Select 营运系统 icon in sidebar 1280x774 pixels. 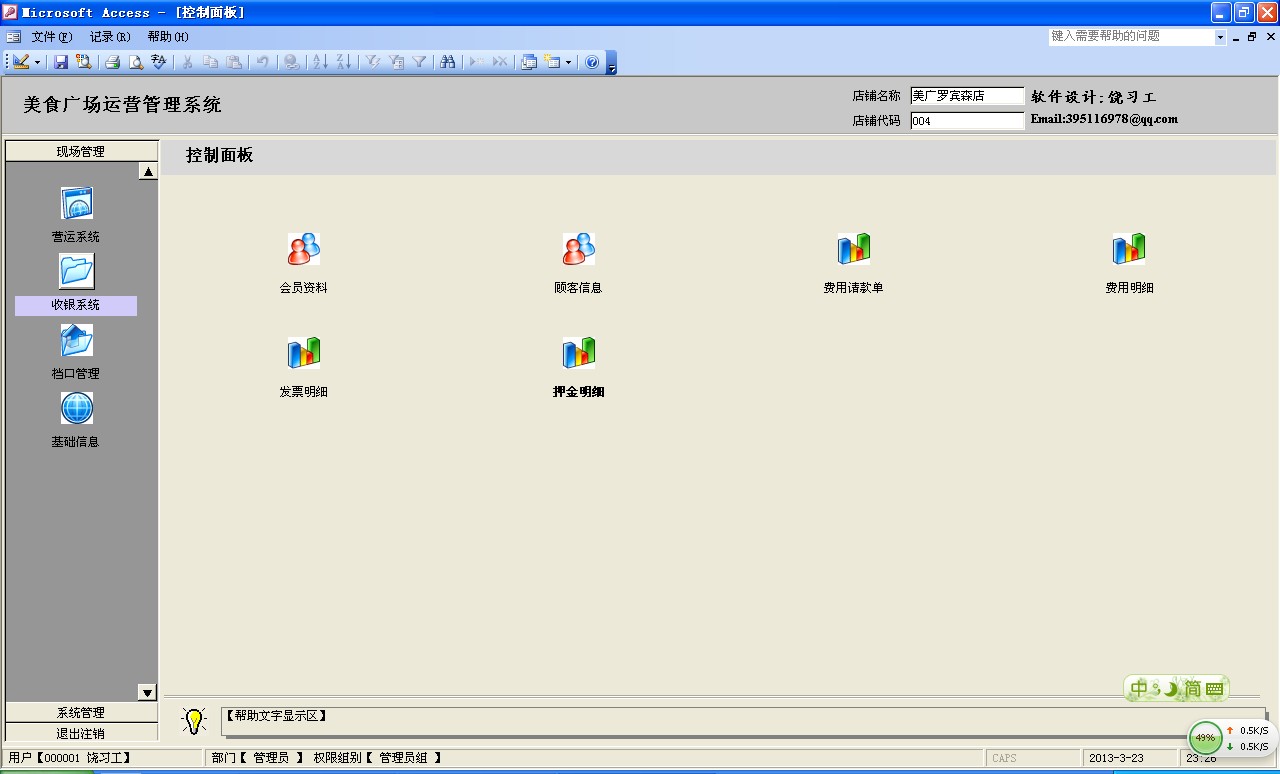tap(77, 203)
